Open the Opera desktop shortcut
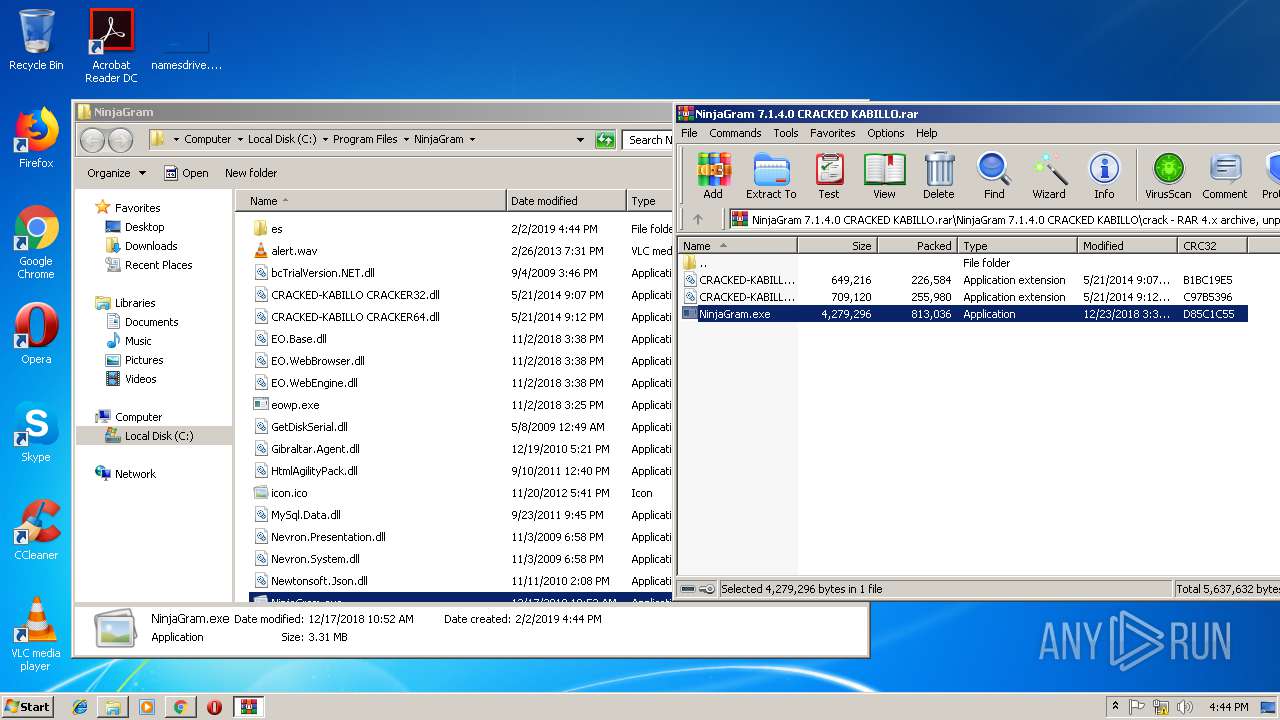The image size is (1280, 720). point(36,333)
